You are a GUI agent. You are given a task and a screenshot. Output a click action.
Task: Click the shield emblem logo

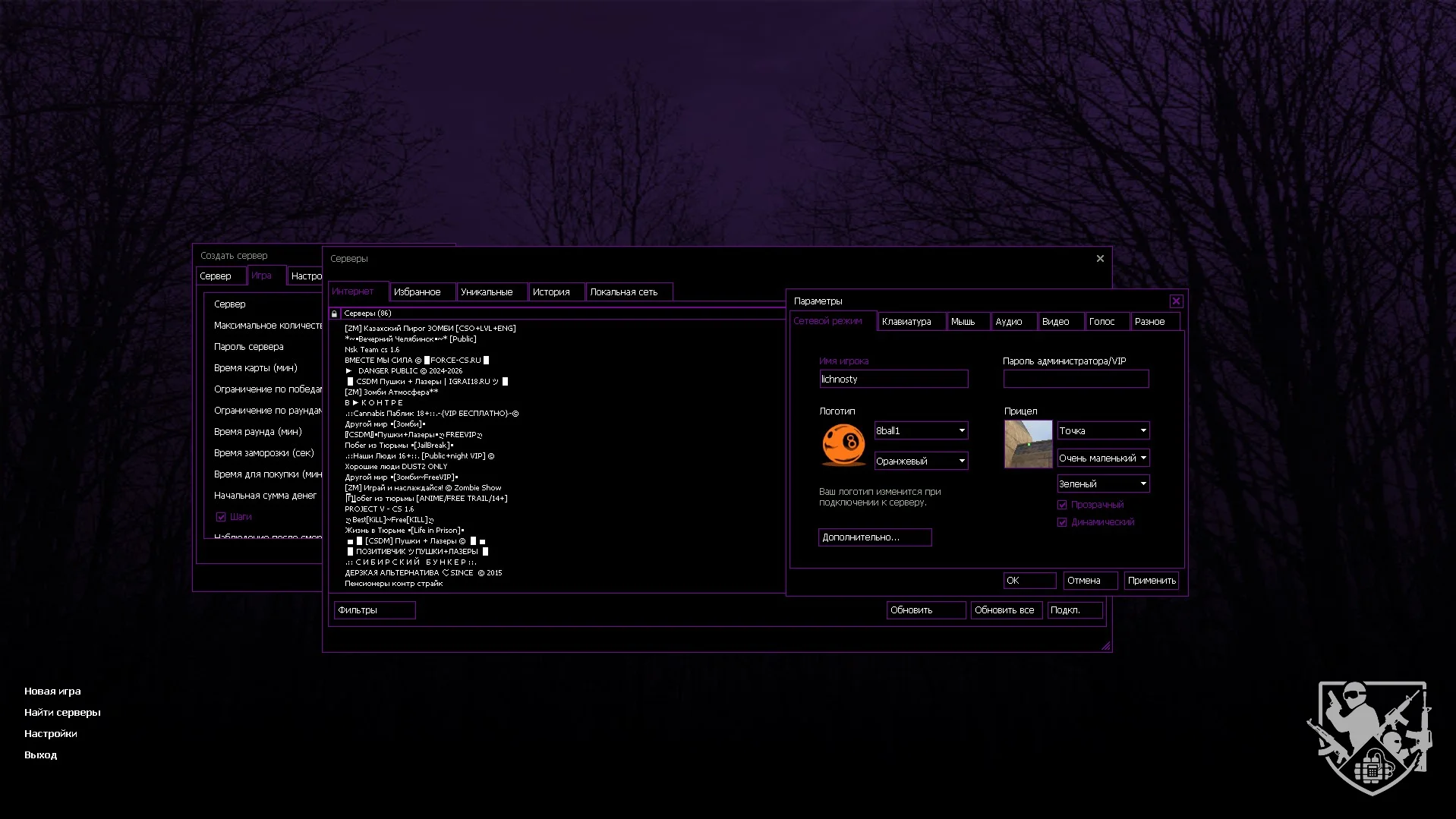1370,737
